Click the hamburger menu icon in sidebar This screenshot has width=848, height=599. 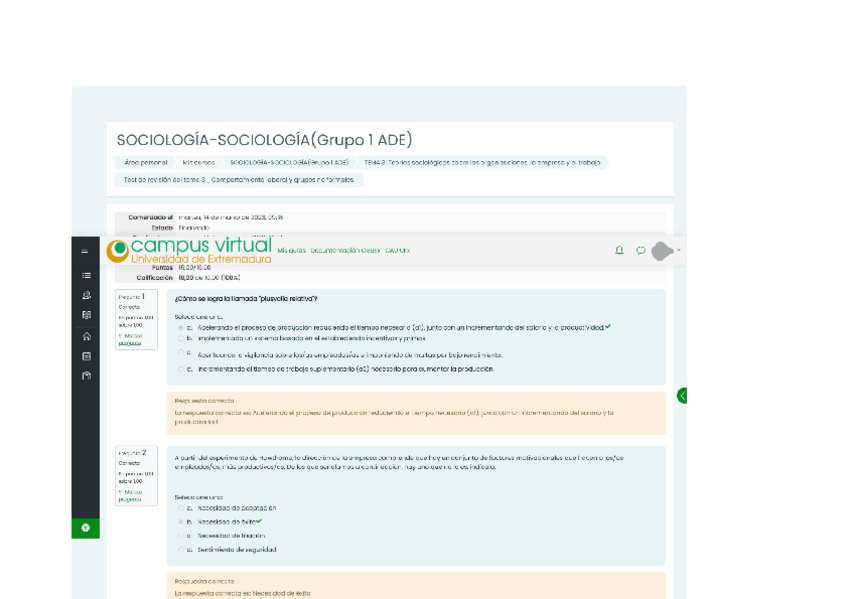tap(85, 275)
